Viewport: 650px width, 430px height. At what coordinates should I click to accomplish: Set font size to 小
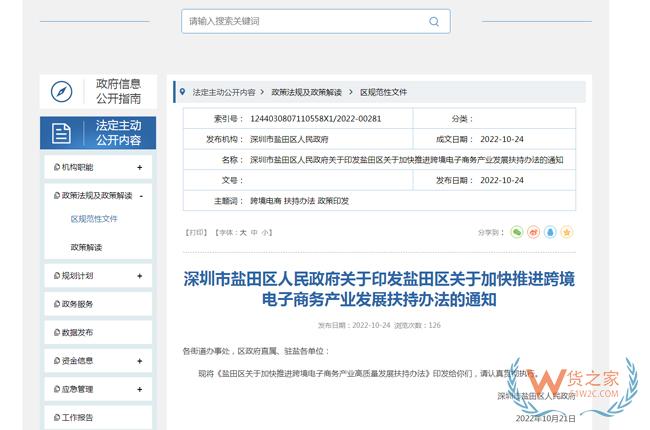click(x=265, y=233)
